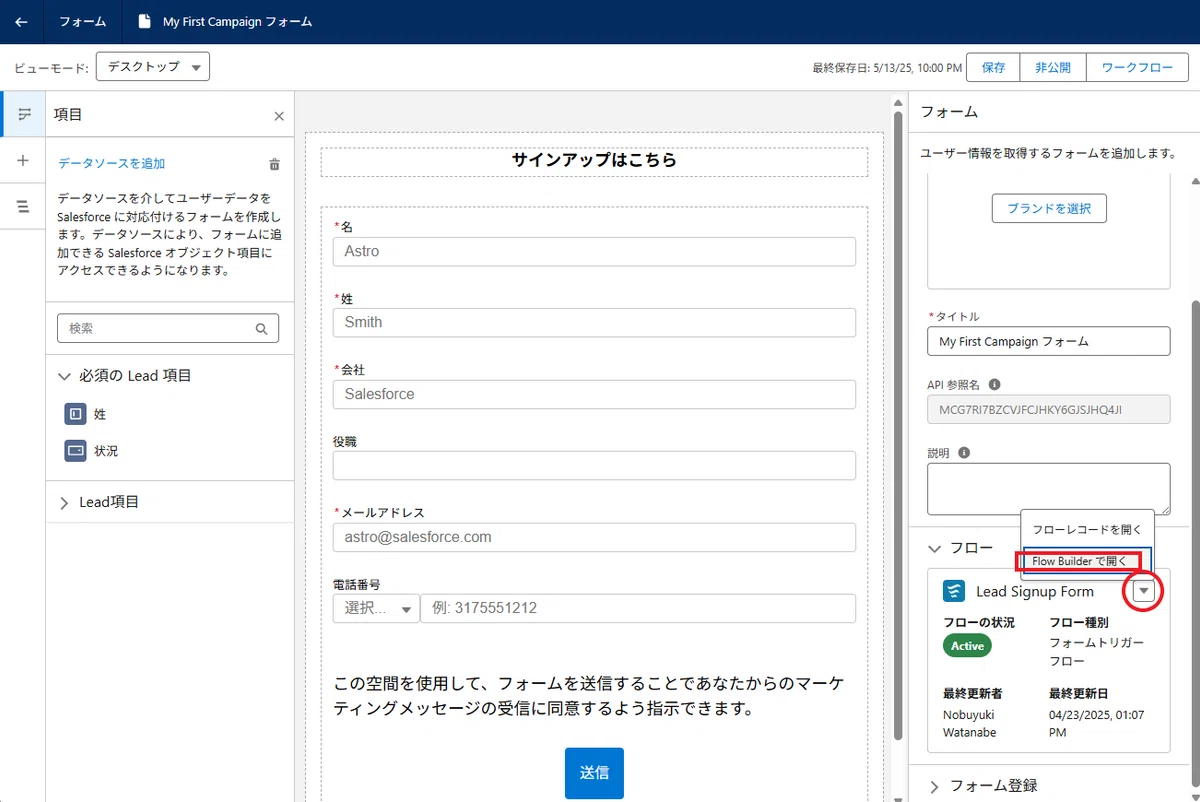Open the layers list sidebar icon
The height and width of the screenshot is (802, 1200).
tap(24, 206)
